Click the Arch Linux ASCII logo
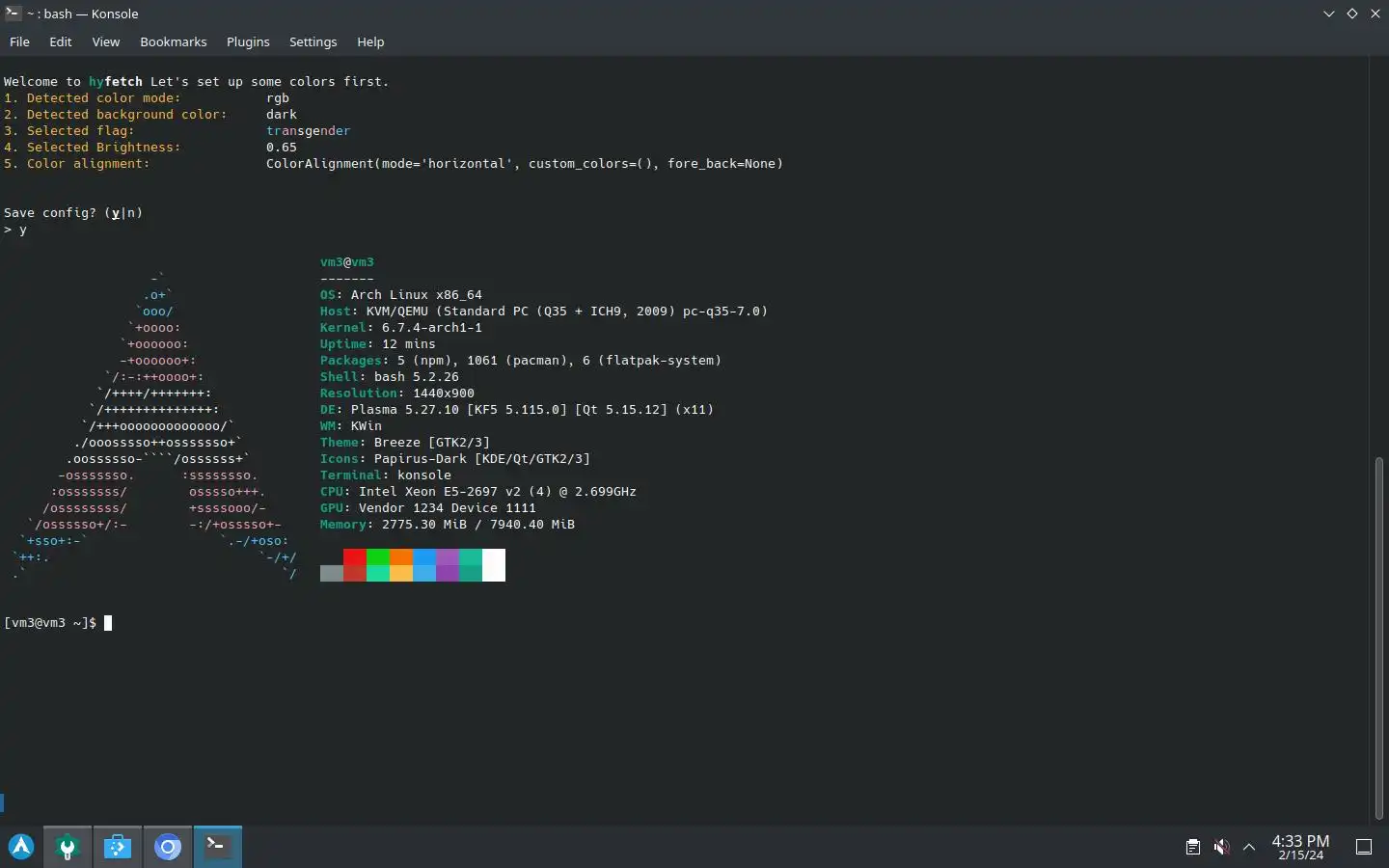 coord(156,426)
